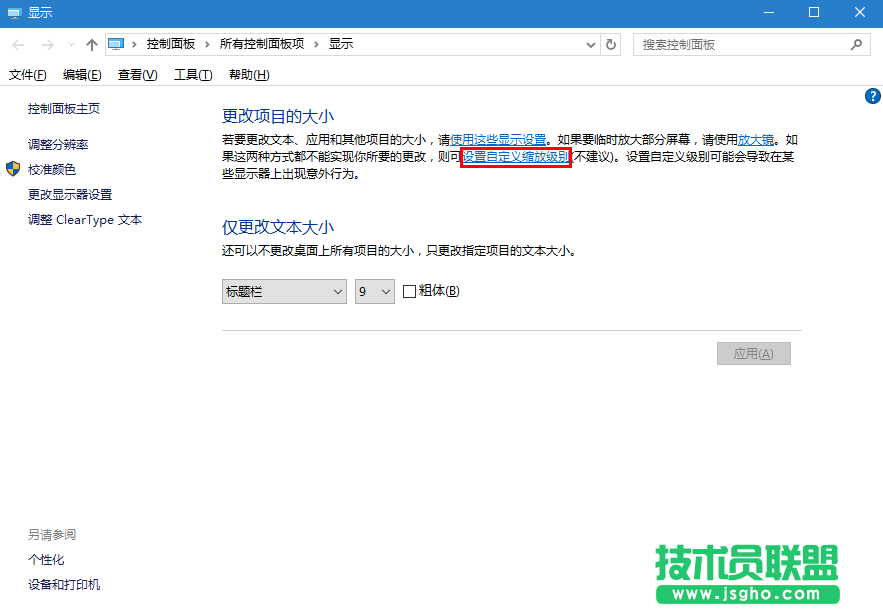Screen dimensions: 883x610
Task: Open the 个性化 link at the bottom
Action: pos(46,559)
